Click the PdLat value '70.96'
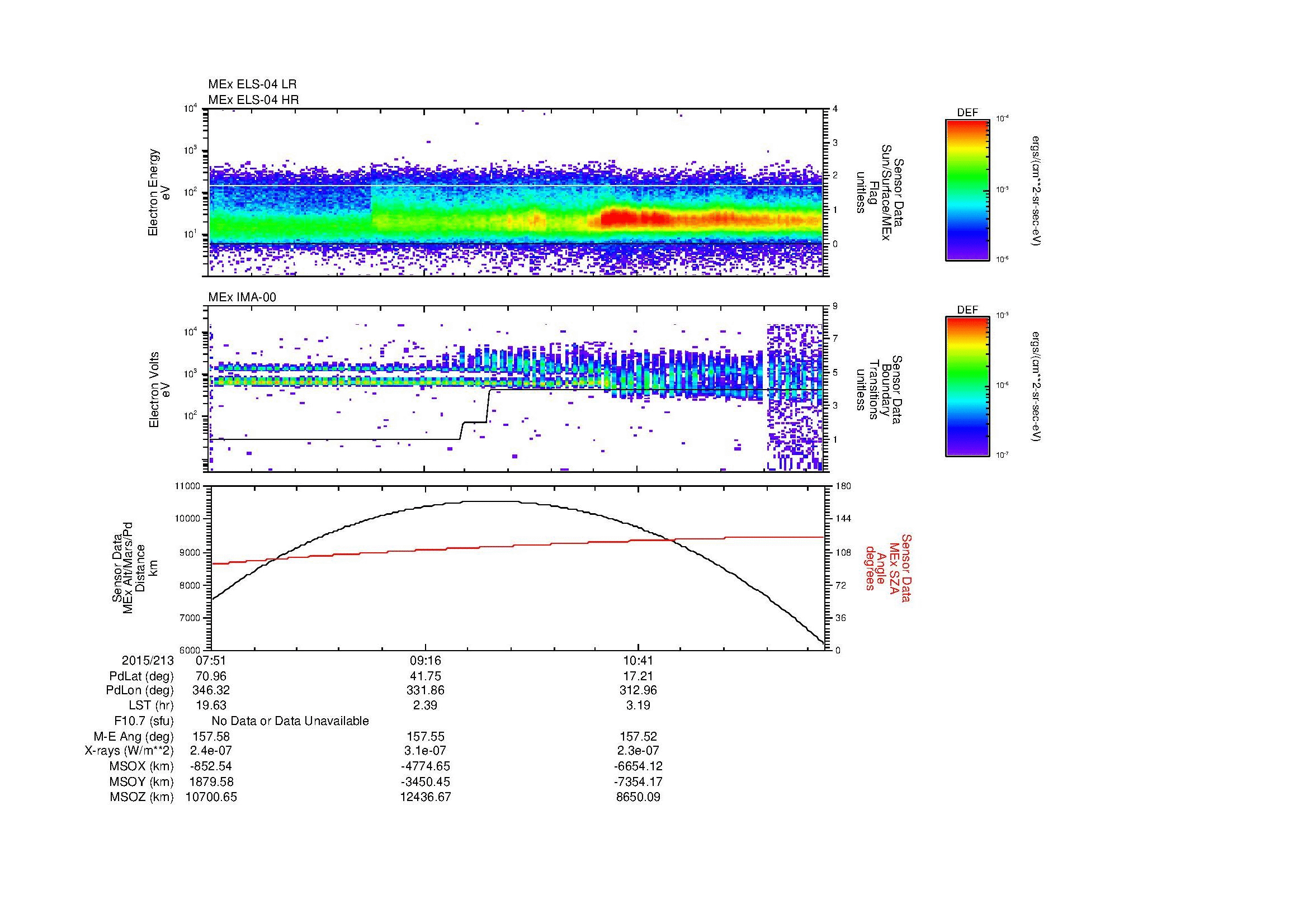Viewport: 1308px width, 924px height. [211, 676]
